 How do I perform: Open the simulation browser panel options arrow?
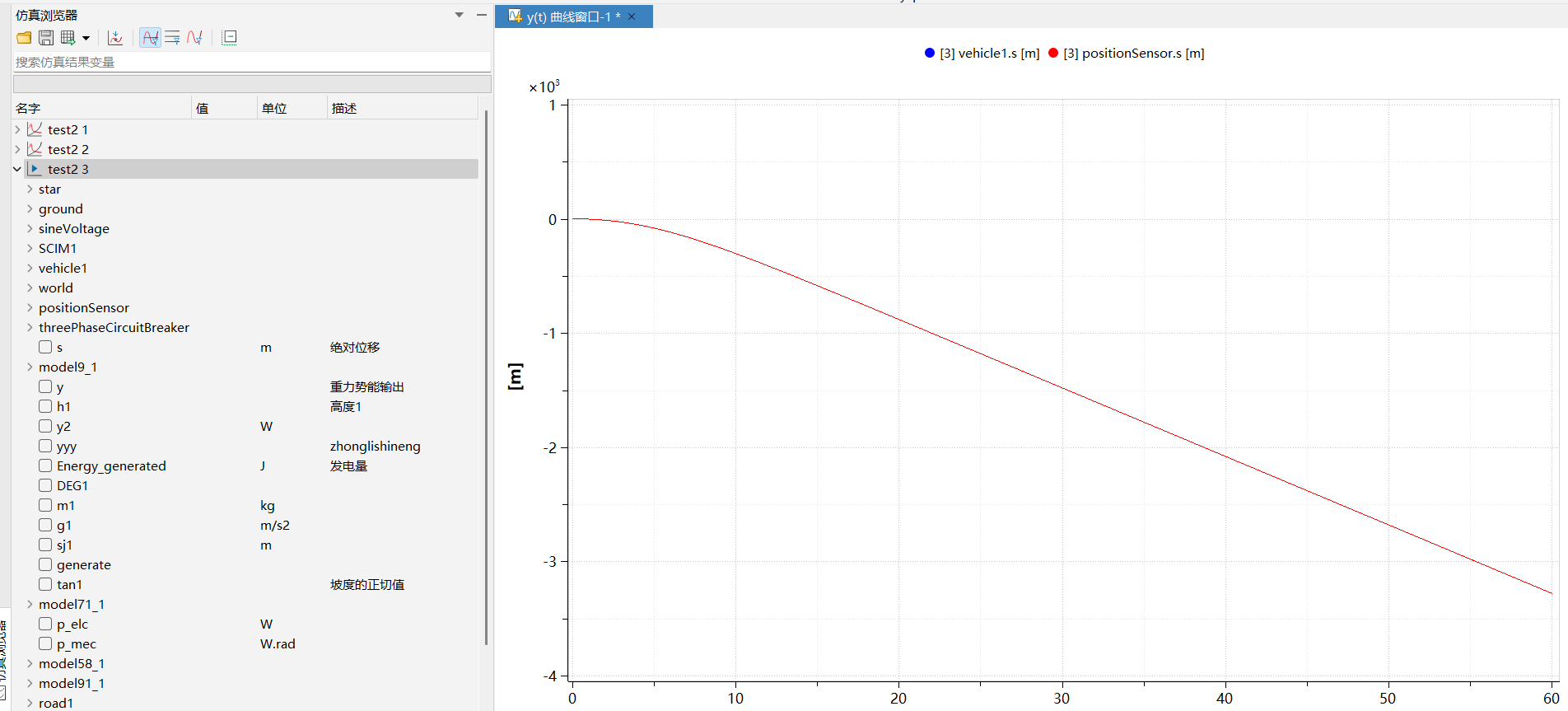pyautogui.click(x=460, y=15)
